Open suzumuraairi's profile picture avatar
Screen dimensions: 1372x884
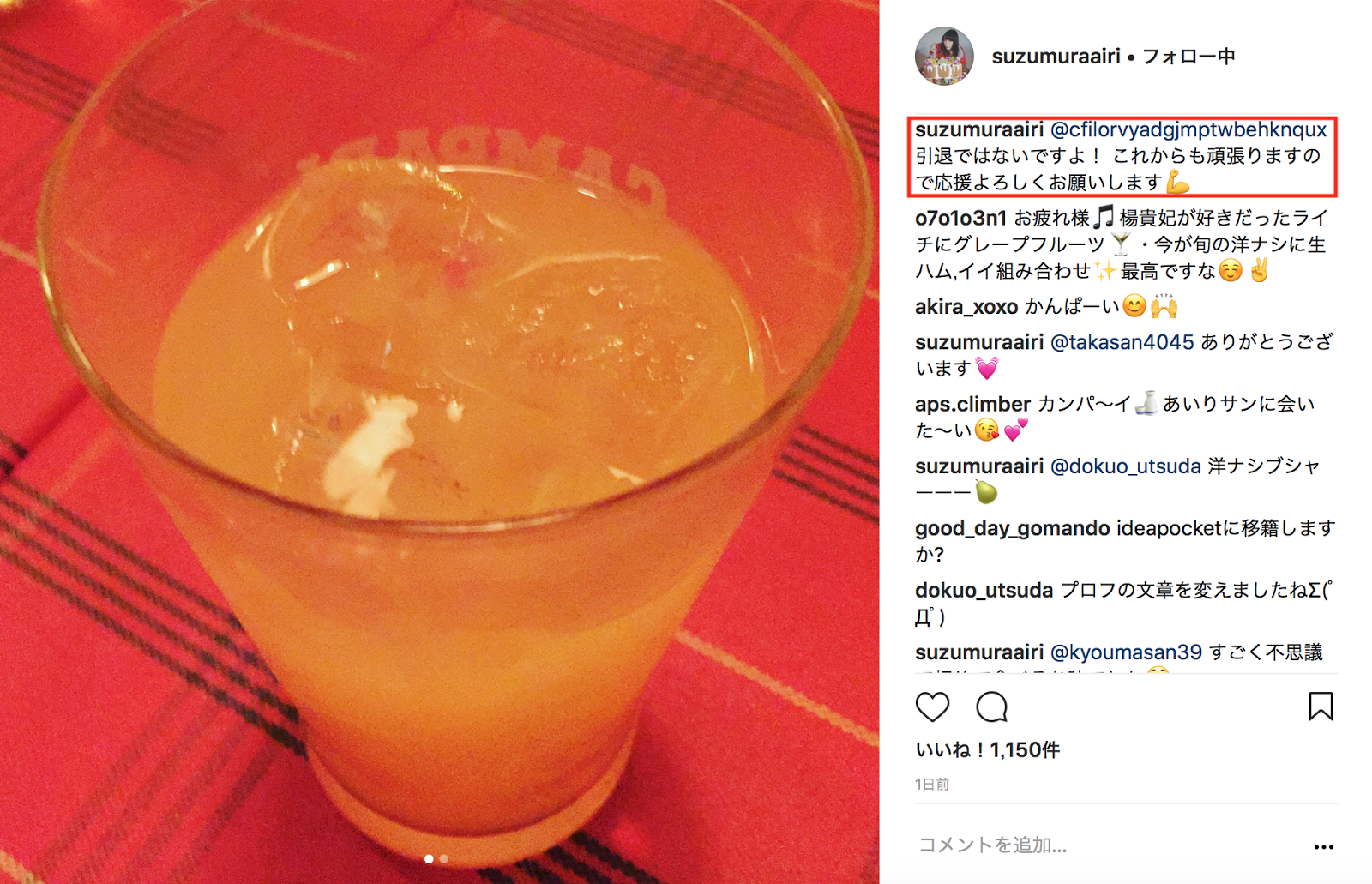[x=944, y=56]
